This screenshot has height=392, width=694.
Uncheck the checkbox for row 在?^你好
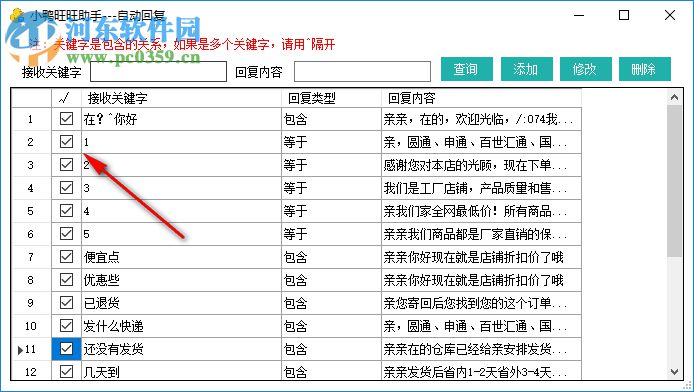[x=66, y=119]
